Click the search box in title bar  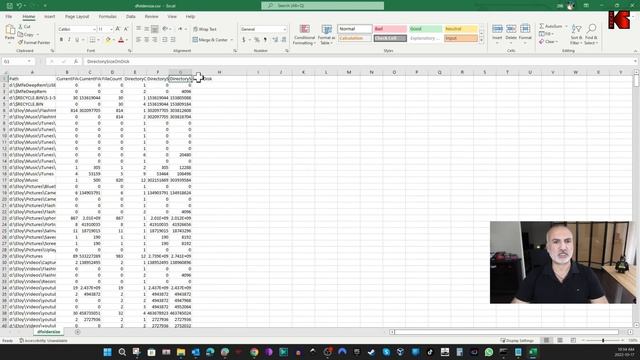coord(322,6)
